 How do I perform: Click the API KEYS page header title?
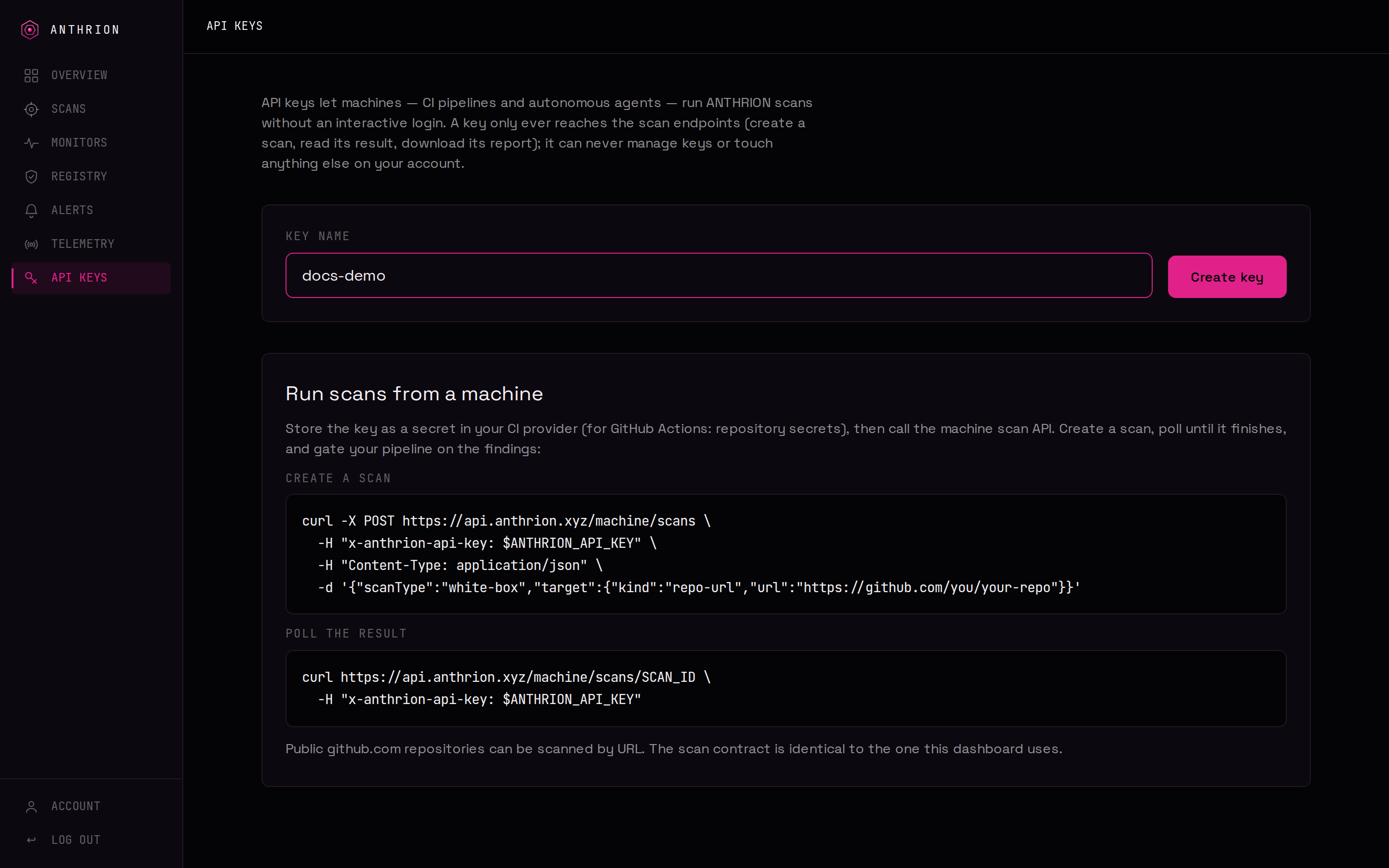point(235,26)
